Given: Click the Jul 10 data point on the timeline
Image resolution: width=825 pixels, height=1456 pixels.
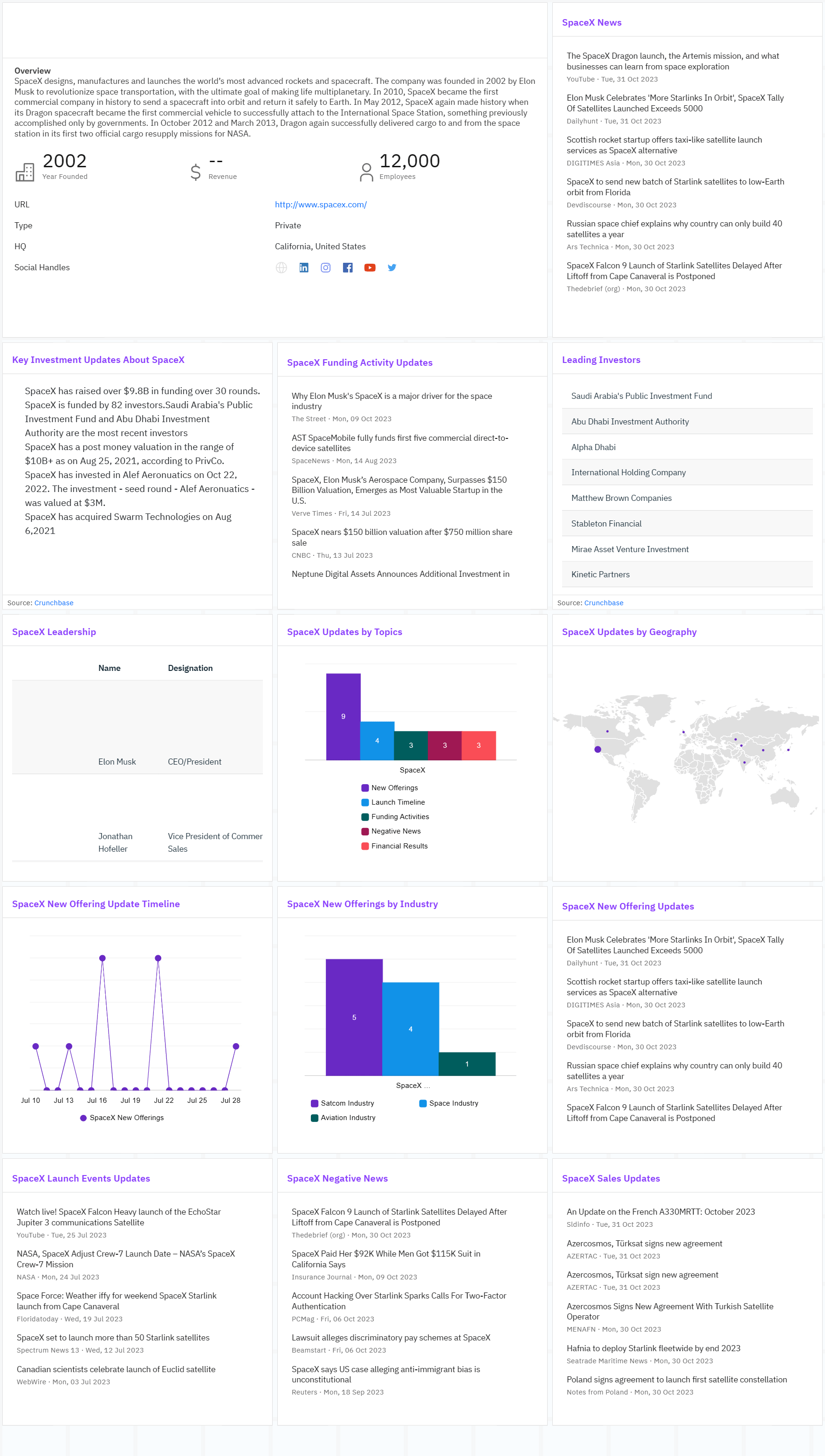Looking at the screenshot, I should (x=36, y=1046).
